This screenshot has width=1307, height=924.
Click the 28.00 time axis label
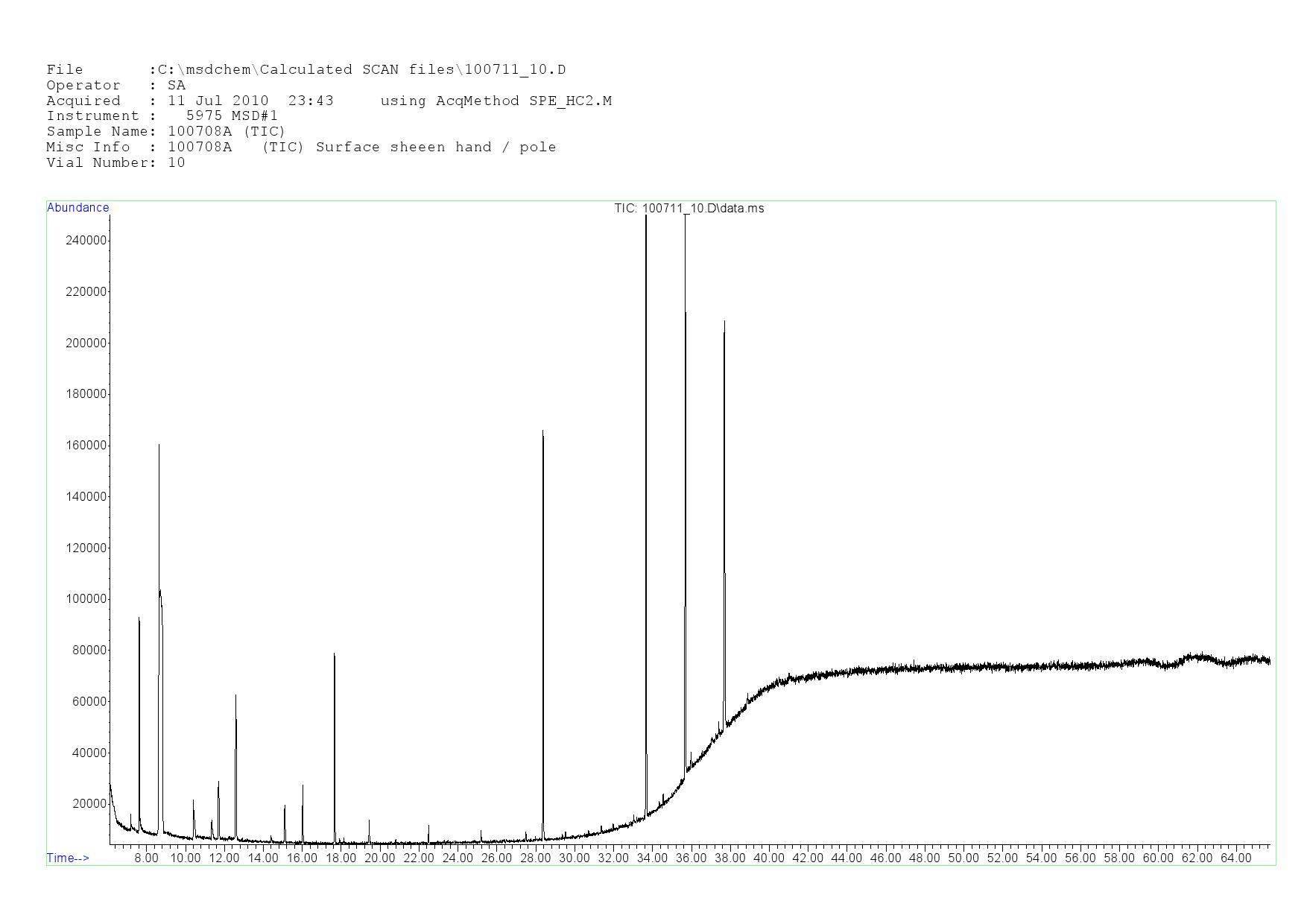[x=535, y=858]
